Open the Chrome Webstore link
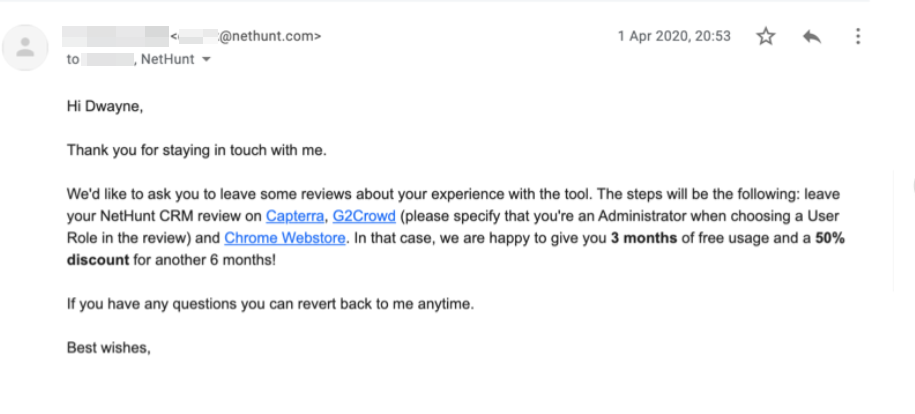915x414 pixels. click(x=285, y=238)
